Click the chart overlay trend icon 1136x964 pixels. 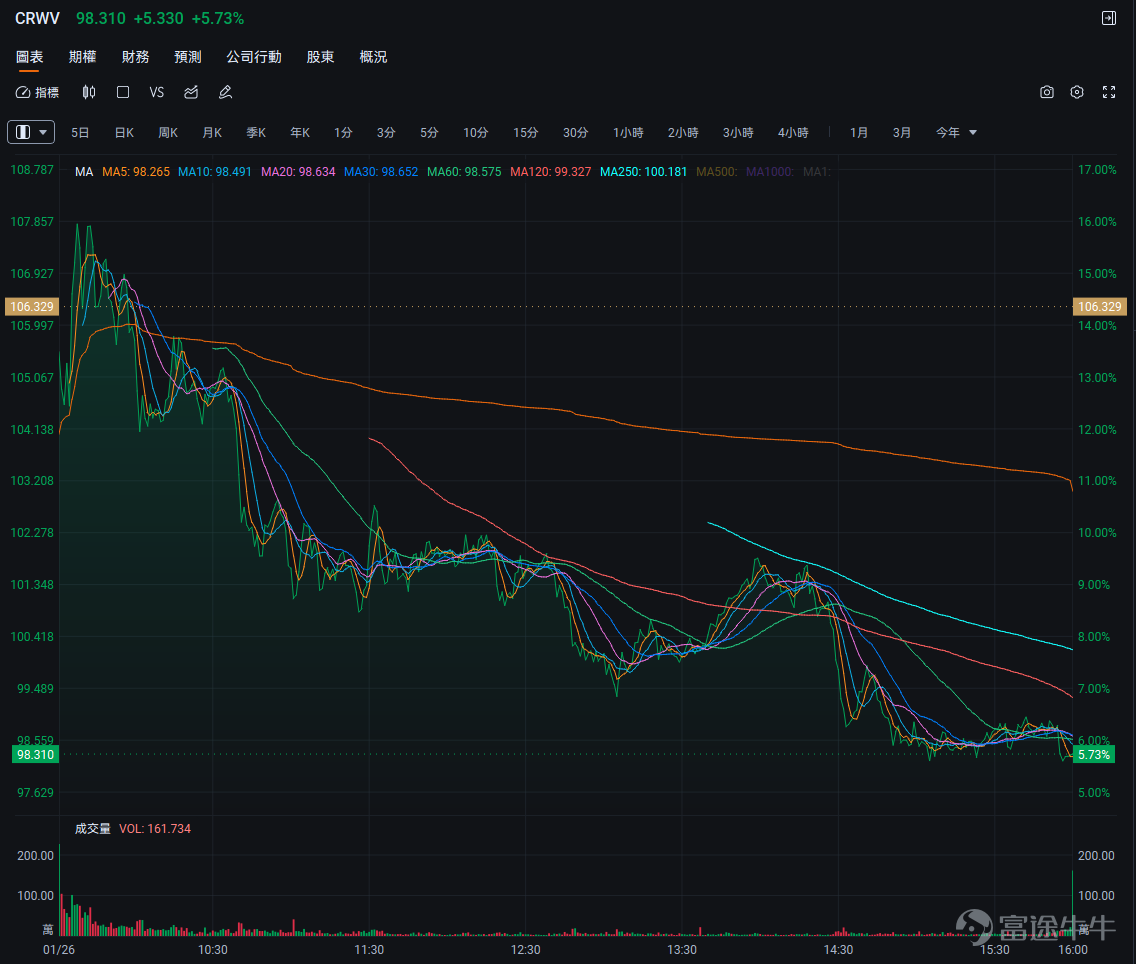pyautogui.click(x=191, y=92)
